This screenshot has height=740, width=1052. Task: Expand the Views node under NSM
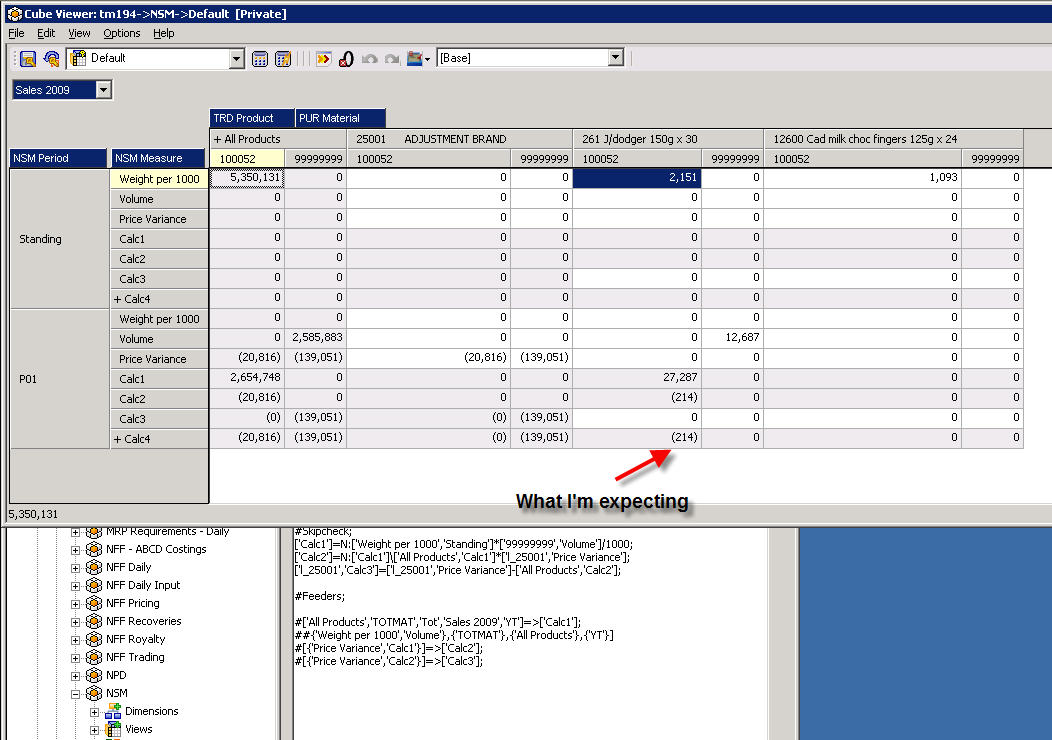(94, 730)
